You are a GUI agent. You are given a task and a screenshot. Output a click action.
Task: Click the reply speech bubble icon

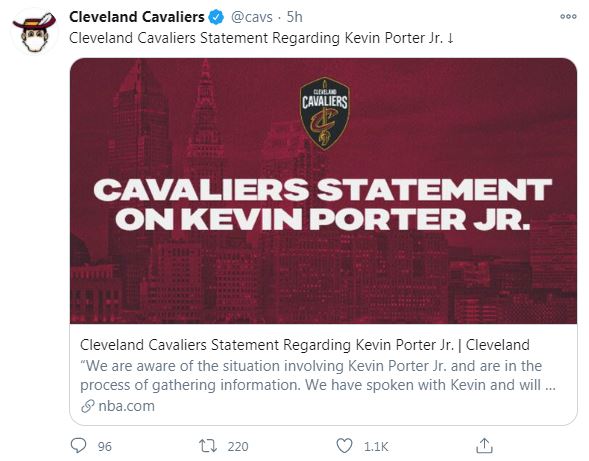[x=79, y=446]
